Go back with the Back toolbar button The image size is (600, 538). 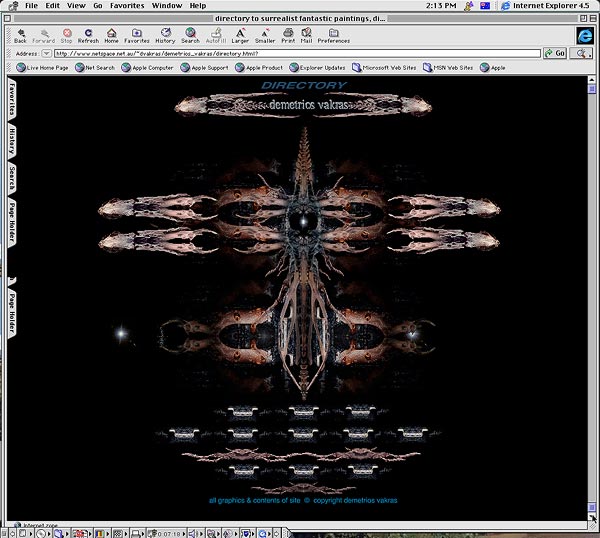tap(20, 36)
